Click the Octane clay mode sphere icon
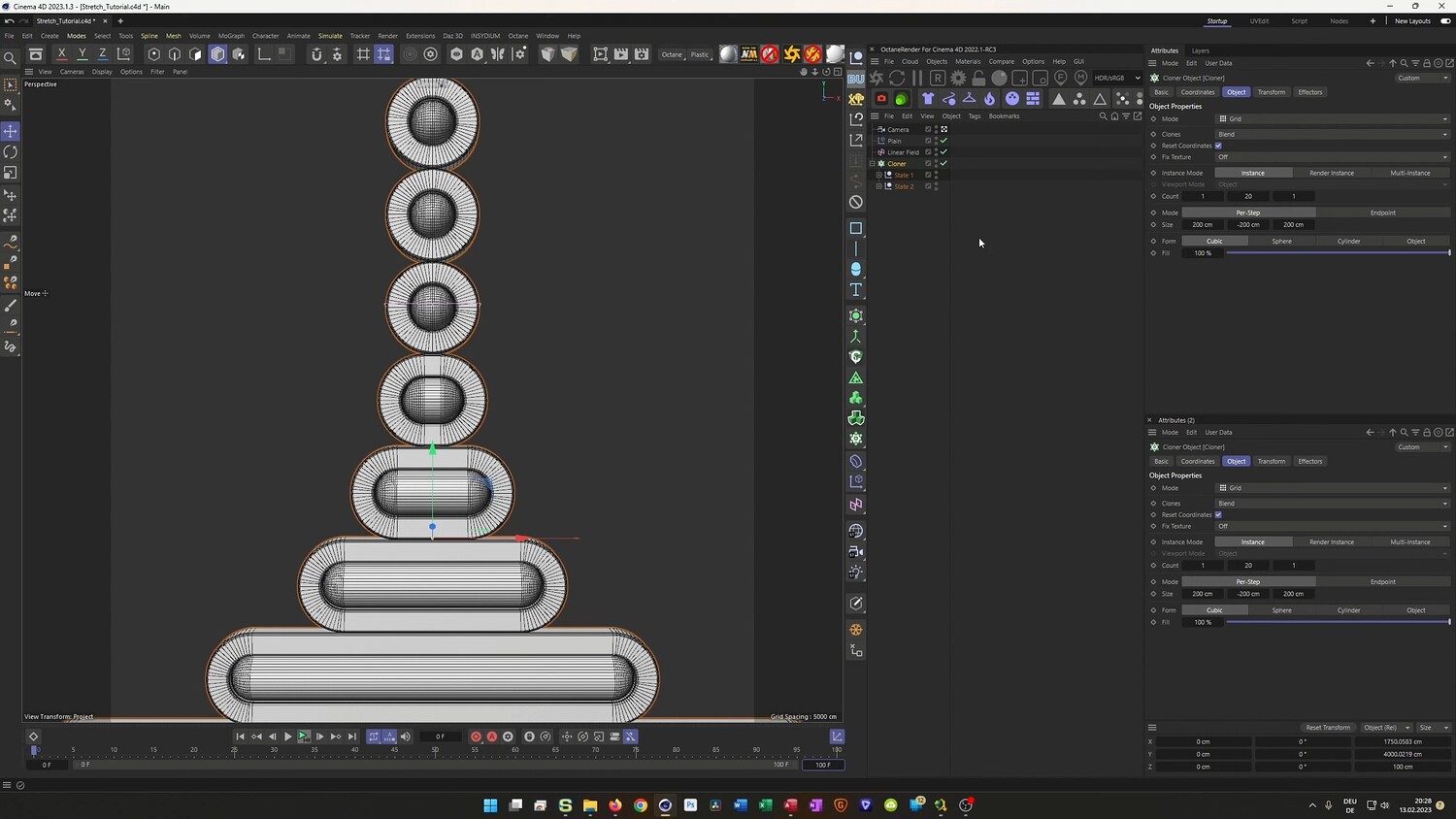This screenshot has height=819, width=1456. 999,78
